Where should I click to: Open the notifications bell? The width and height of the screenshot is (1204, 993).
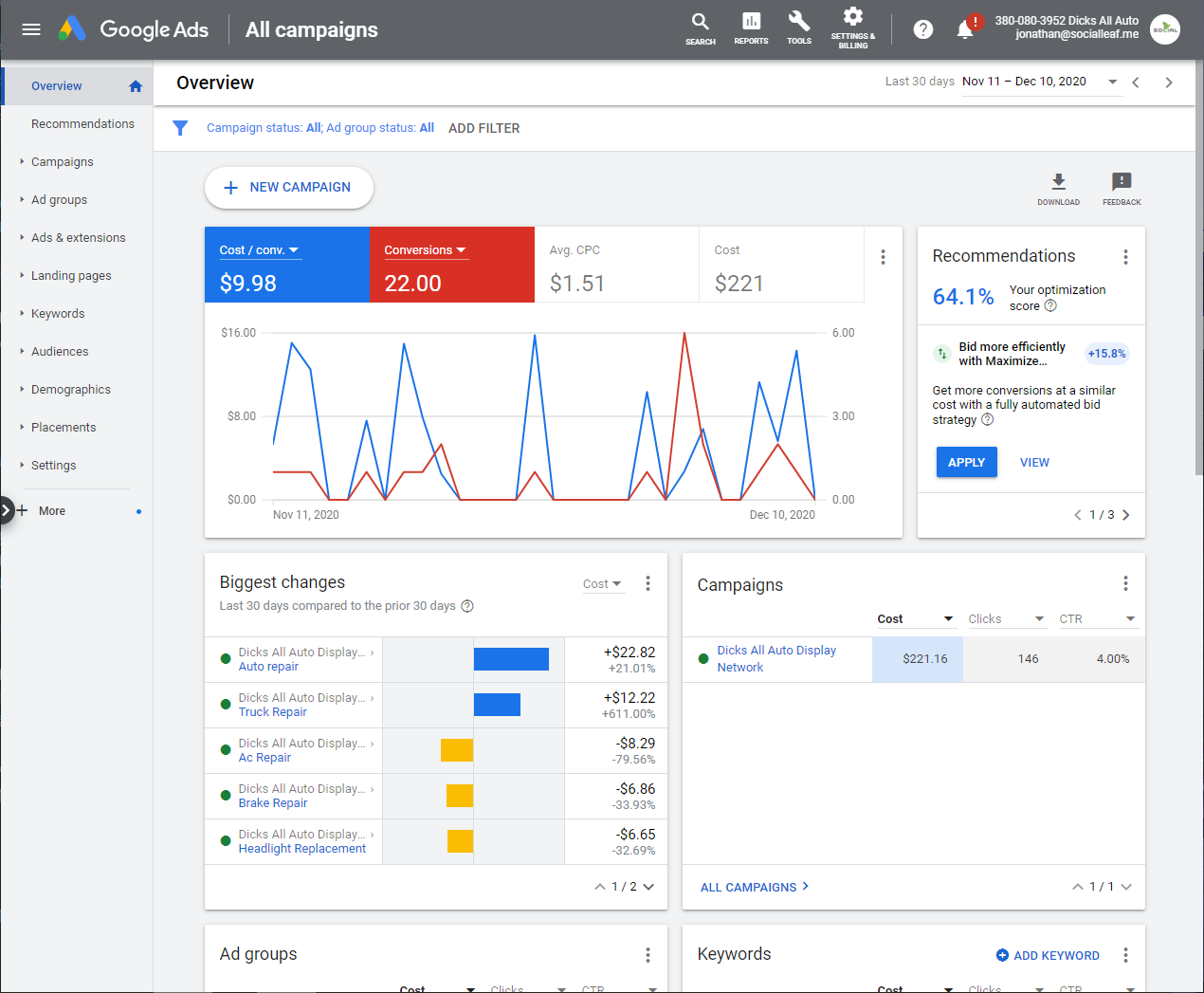click(965, 29)
